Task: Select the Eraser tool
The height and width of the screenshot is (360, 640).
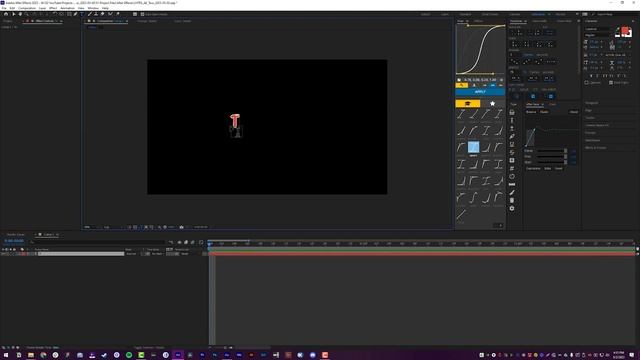Action: point(102,14)
